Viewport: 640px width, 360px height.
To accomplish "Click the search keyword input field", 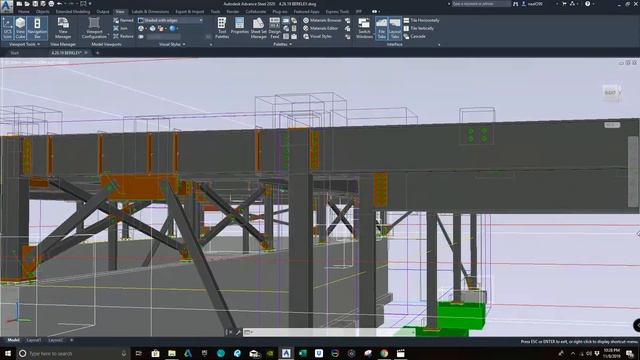I will [x=481, y=4].
